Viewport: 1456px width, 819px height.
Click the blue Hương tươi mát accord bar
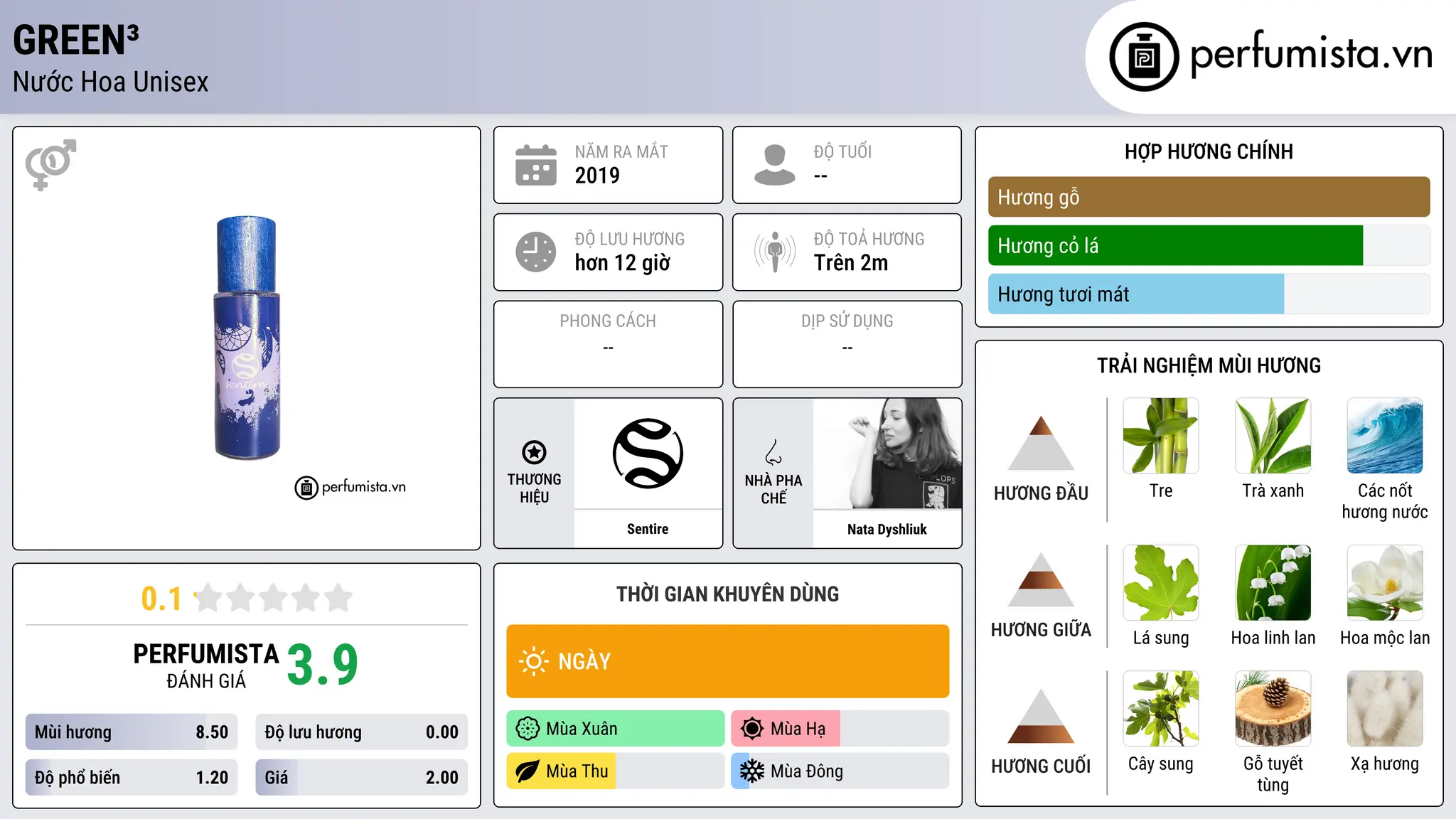tap(1136, 294)
